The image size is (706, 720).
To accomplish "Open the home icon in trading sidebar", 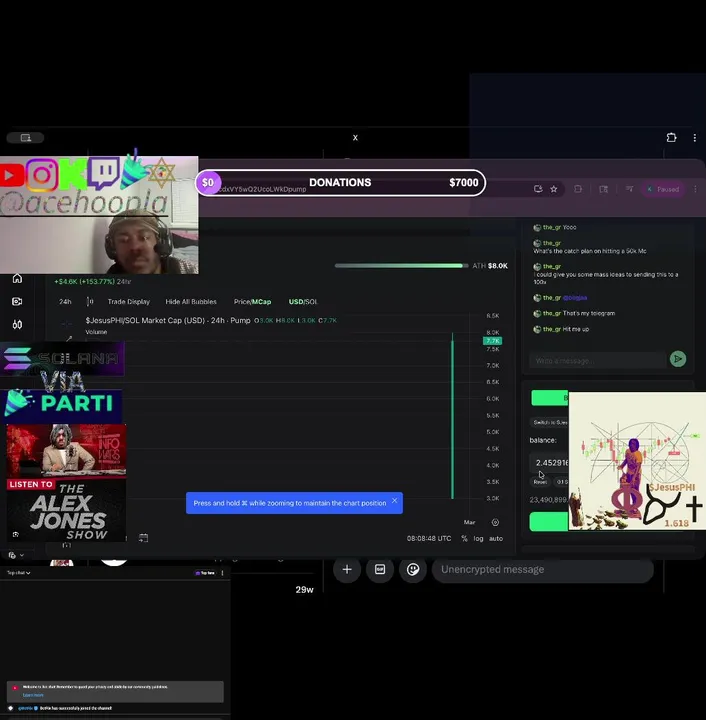I will [17, 278].
